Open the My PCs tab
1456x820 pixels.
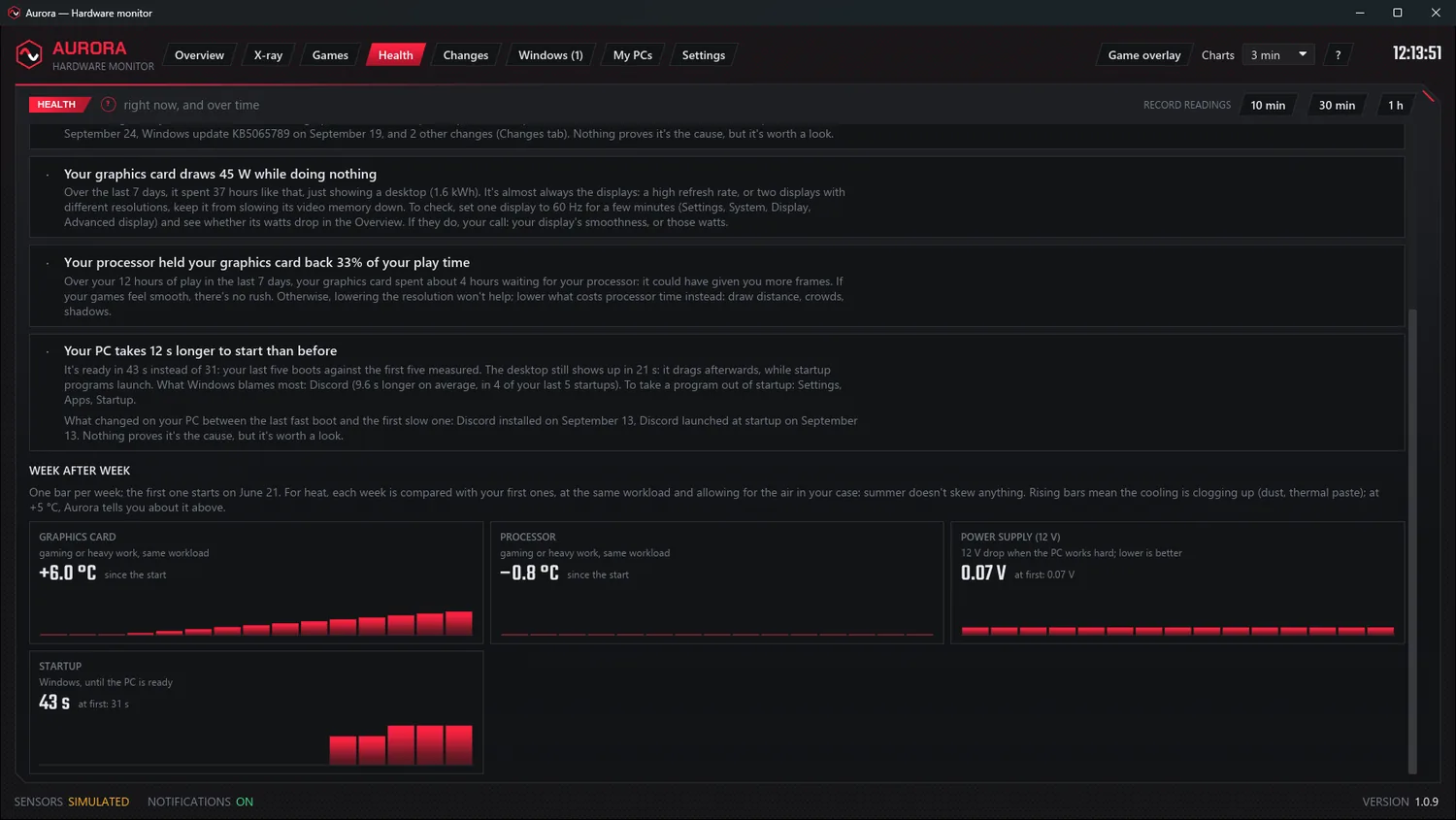point(633,55)
